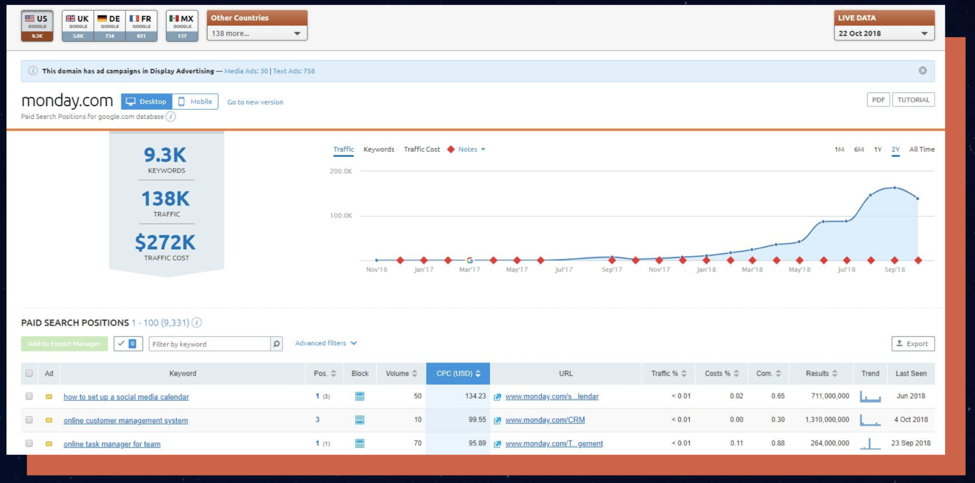975x483 pixels.
Task: Click info icon beside google.com database text
Action: 171,116
